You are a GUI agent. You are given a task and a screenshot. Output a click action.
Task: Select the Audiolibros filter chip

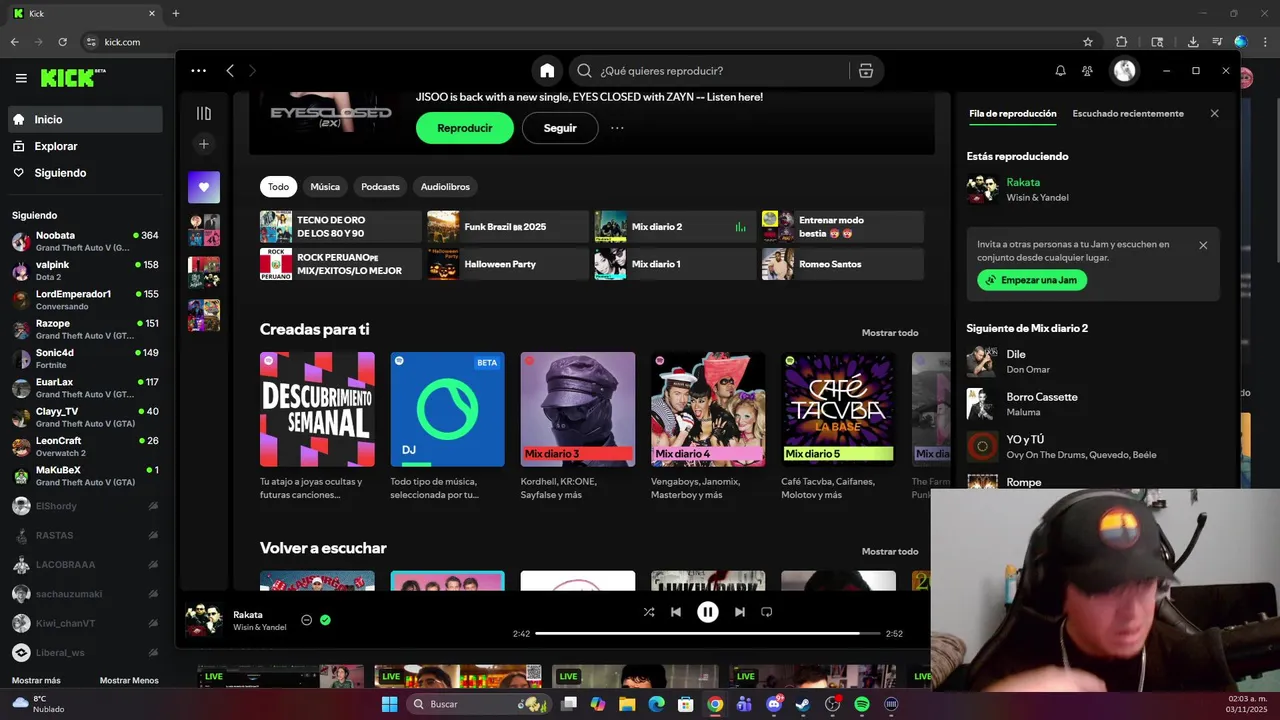pyautogui.click(x=445, y=187)
